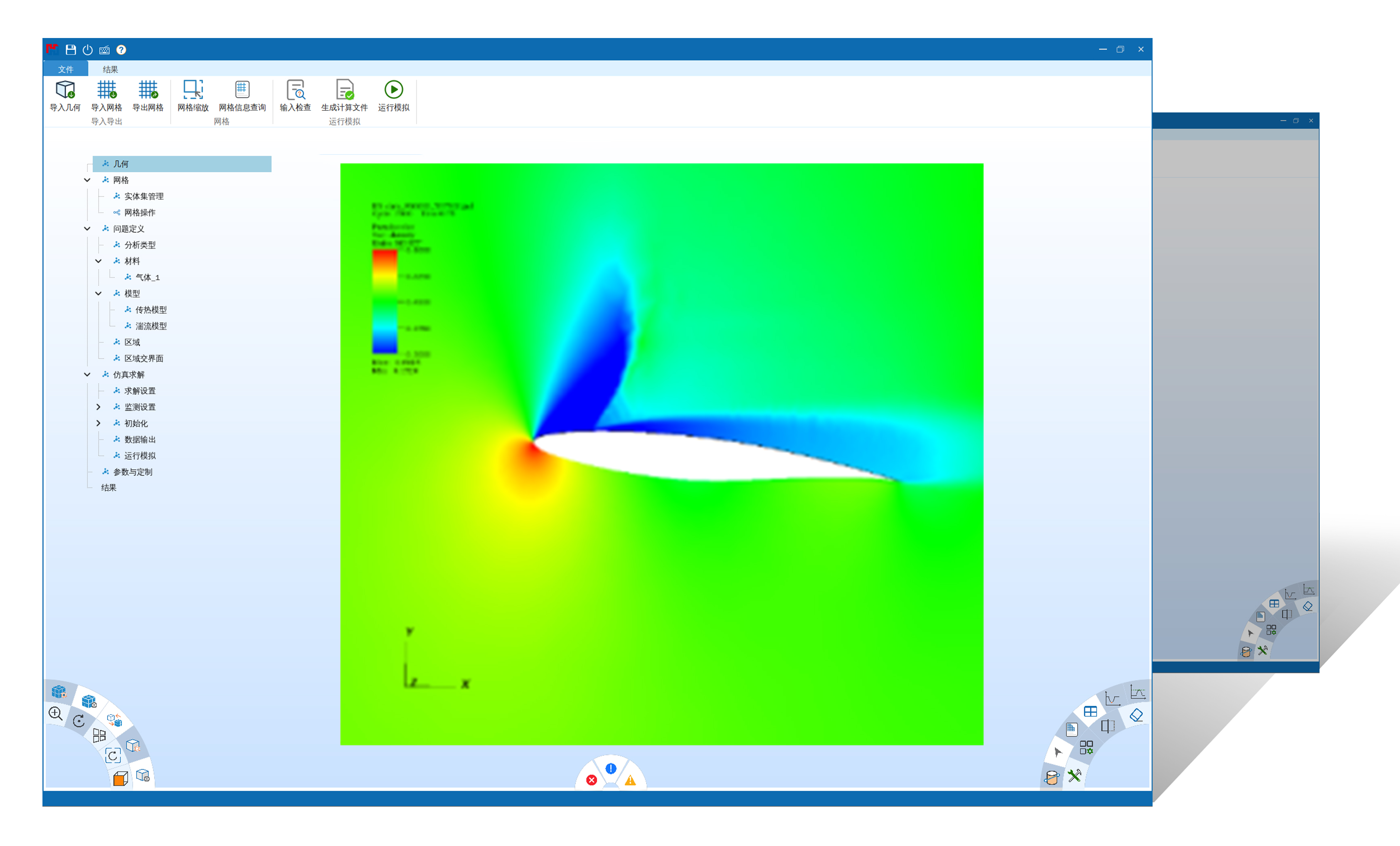Expand the 监测设置 tree node
This screenshot has width=1400, height=846.
(98, 407)
